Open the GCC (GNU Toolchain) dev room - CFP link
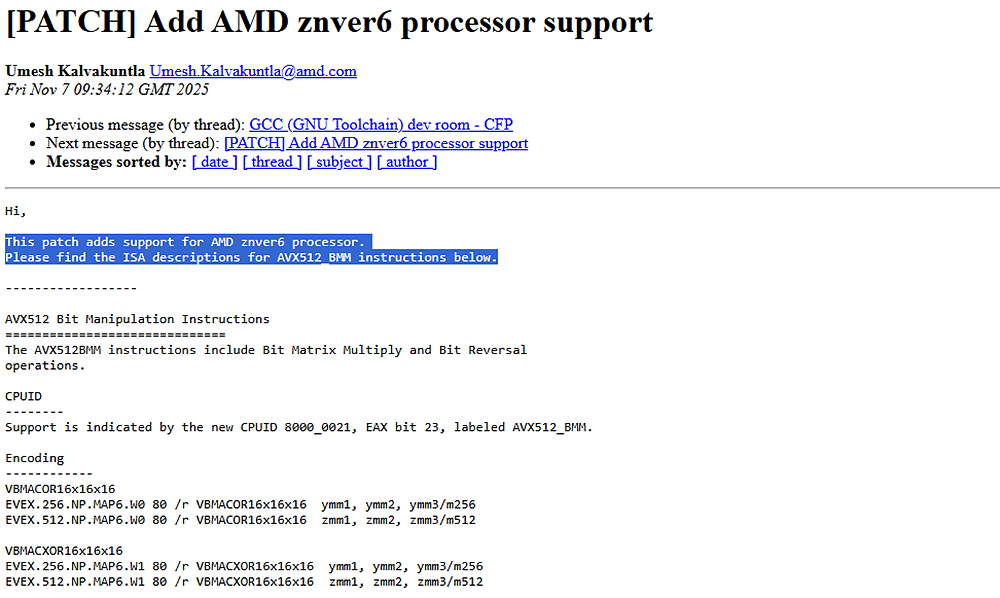This screenshot has width=1000, height=598. (380, 125)
